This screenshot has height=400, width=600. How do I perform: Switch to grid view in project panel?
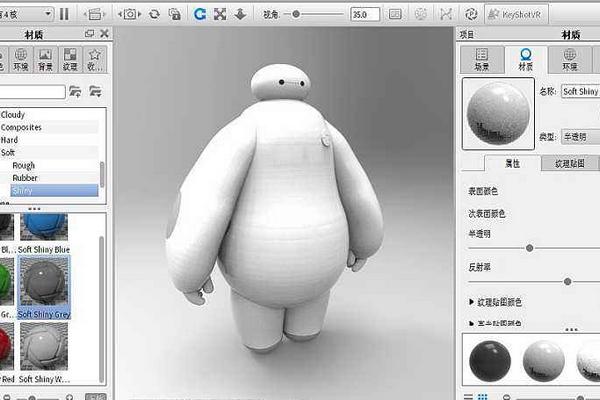coord(483,397)
